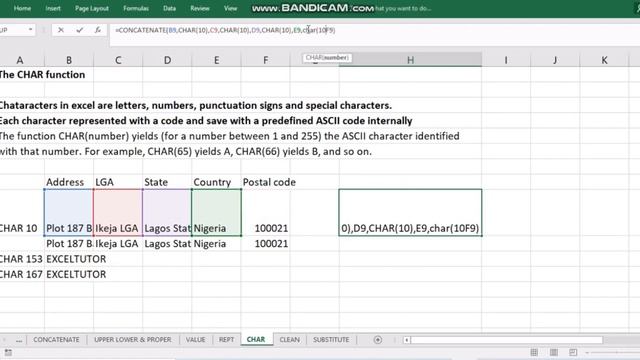
Task: Switch to Page Break Preview icon
Action: tap(573, 352)
